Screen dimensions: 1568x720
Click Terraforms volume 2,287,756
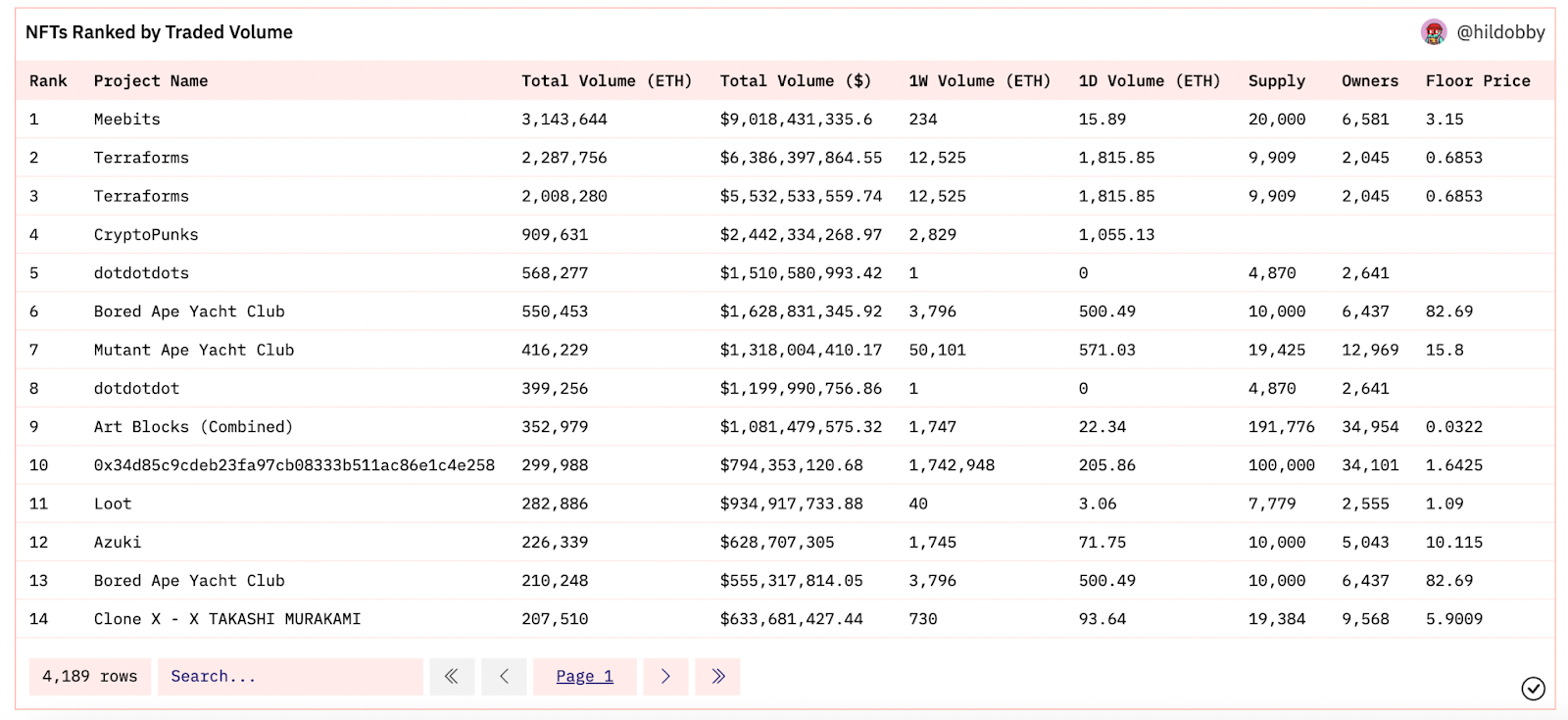pos(564,158)
